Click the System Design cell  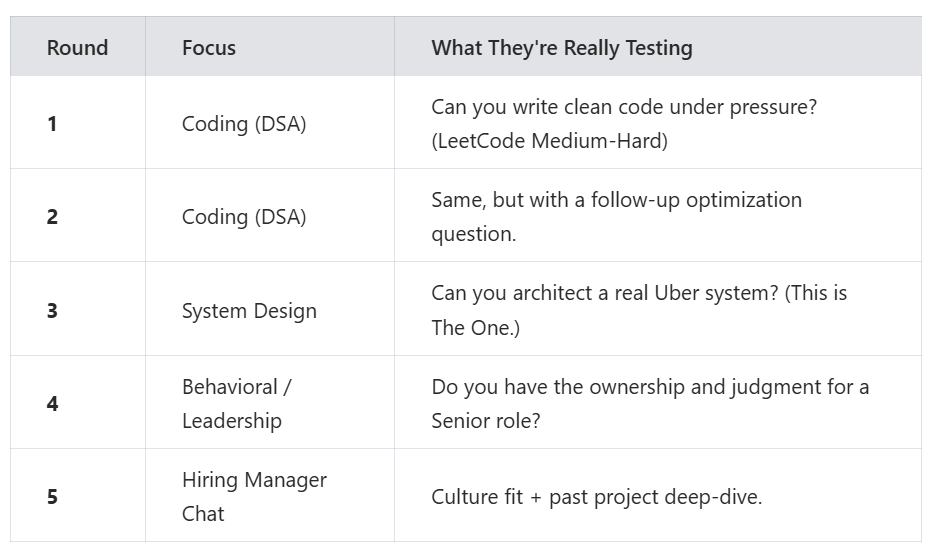pyautogui.click(x=249, y=311)
